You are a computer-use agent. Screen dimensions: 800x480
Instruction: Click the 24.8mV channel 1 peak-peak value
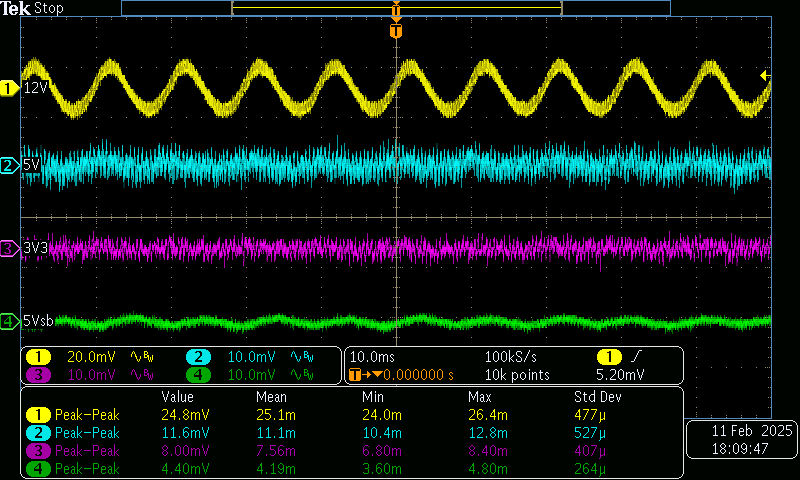(x=185, y=415)
